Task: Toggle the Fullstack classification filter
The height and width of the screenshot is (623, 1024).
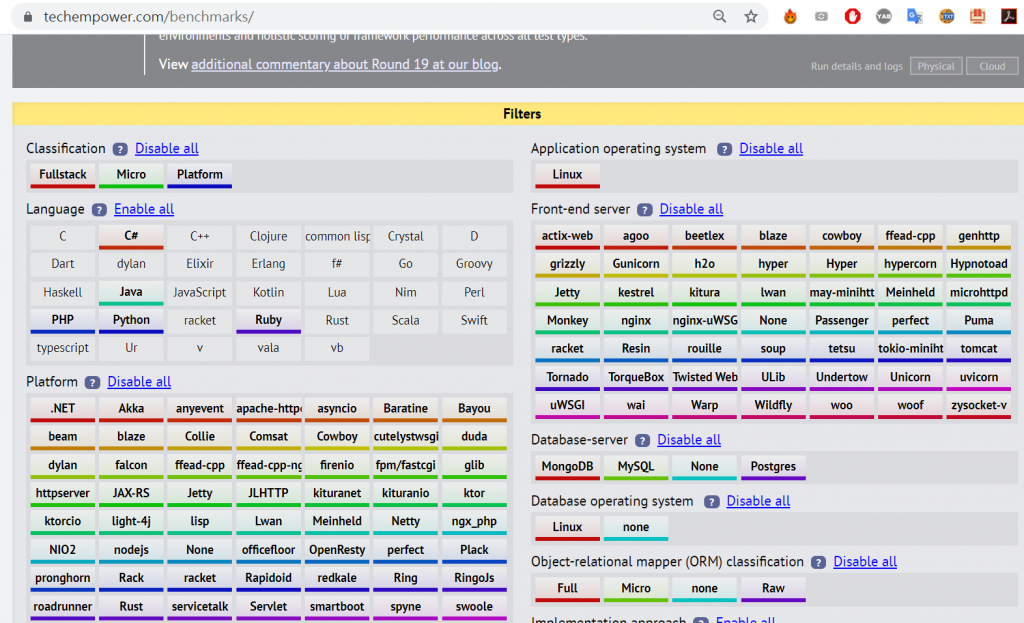Action: (x=63, y=176)
